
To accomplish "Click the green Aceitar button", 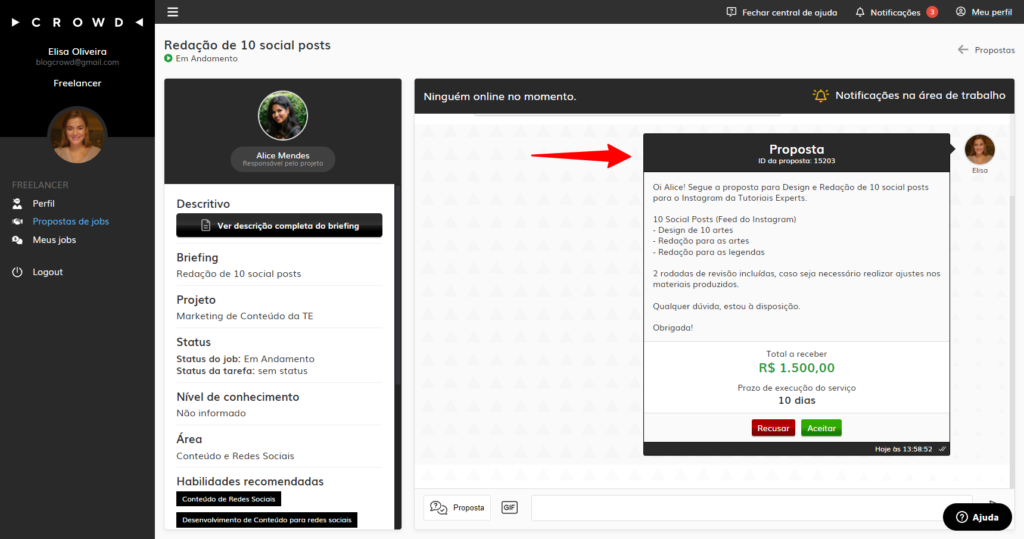I will [x=821, y=428].
